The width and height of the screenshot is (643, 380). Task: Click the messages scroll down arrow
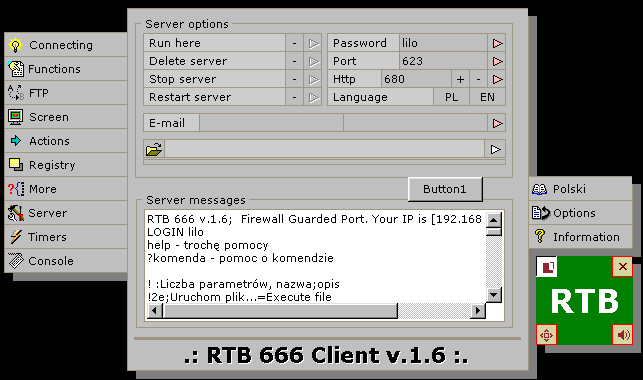point(494,294)
